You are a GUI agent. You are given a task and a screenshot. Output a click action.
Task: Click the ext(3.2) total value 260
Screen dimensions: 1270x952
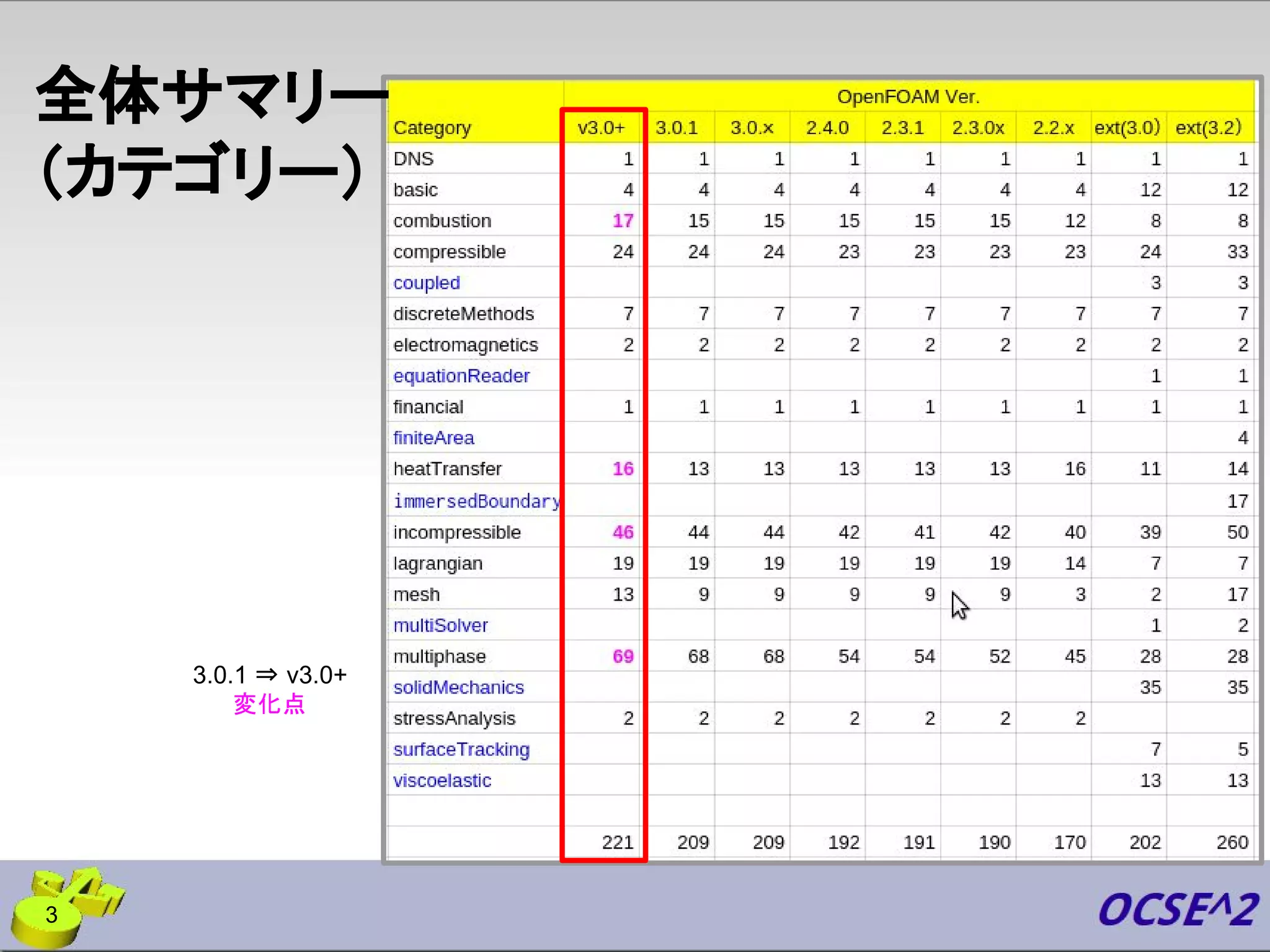click(x=1232, y=842)
